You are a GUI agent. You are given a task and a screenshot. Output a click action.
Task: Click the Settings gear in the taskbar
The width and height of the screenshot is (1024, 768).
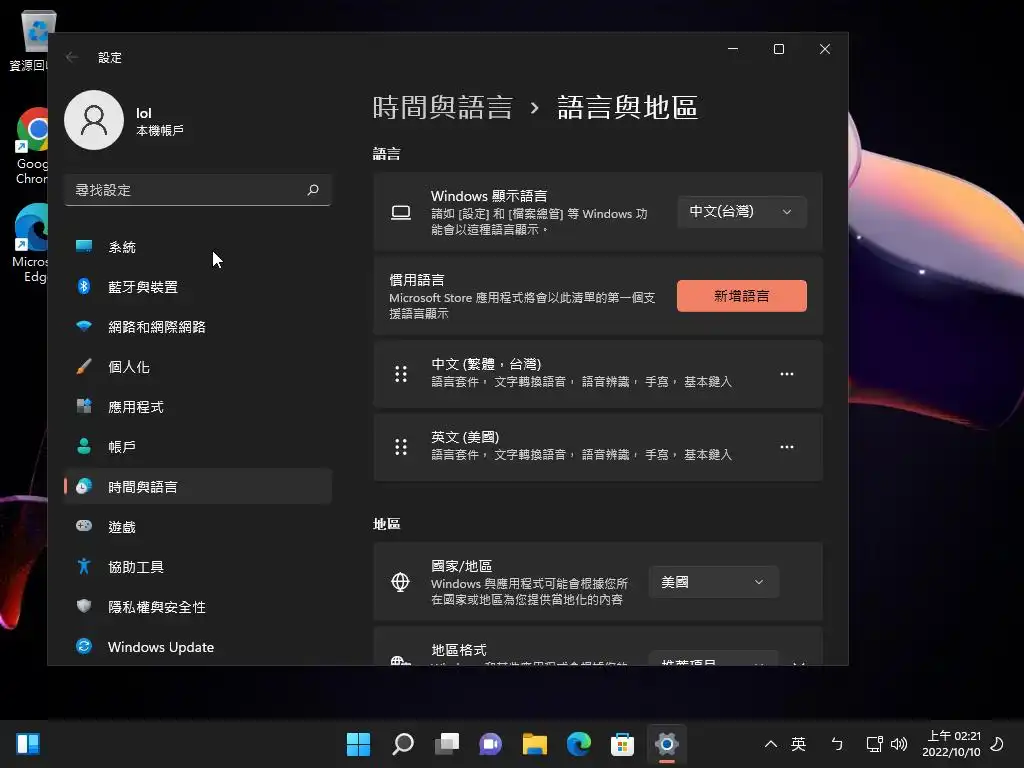point(667,744)
